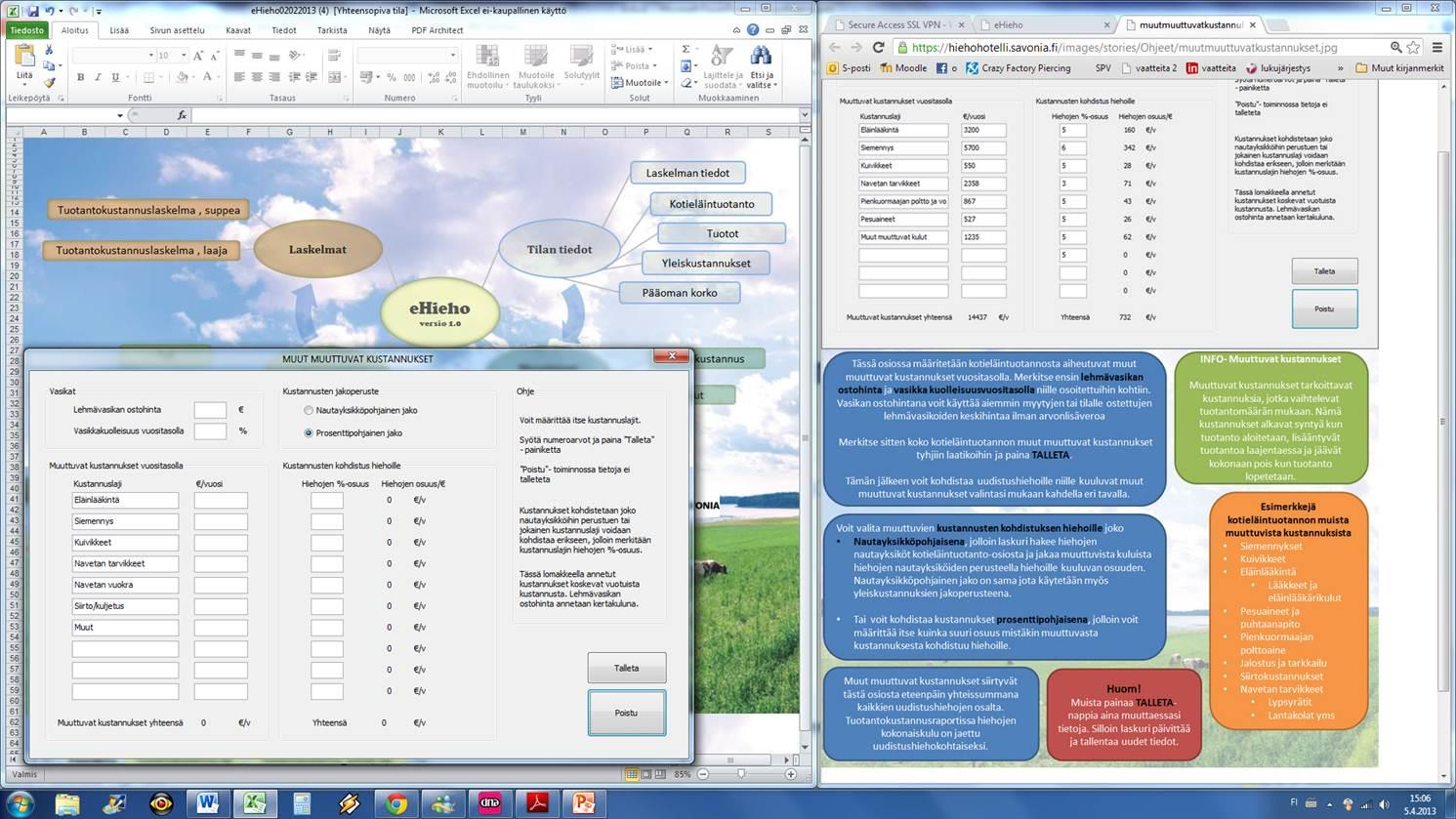Switch to the Lisää ribbon tab
This screenshot has height=819, width=1456.
point(119,30)
